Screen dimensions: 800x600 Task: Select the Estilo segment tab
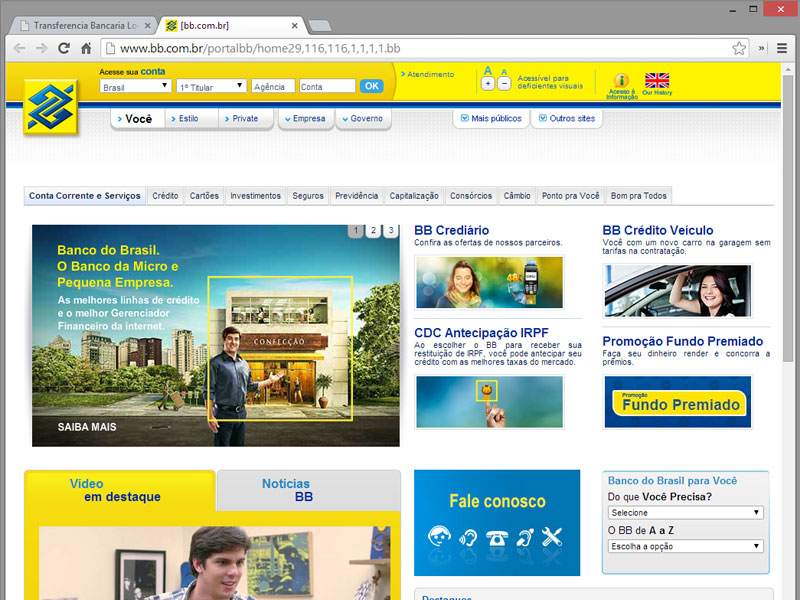coord(191,119)
